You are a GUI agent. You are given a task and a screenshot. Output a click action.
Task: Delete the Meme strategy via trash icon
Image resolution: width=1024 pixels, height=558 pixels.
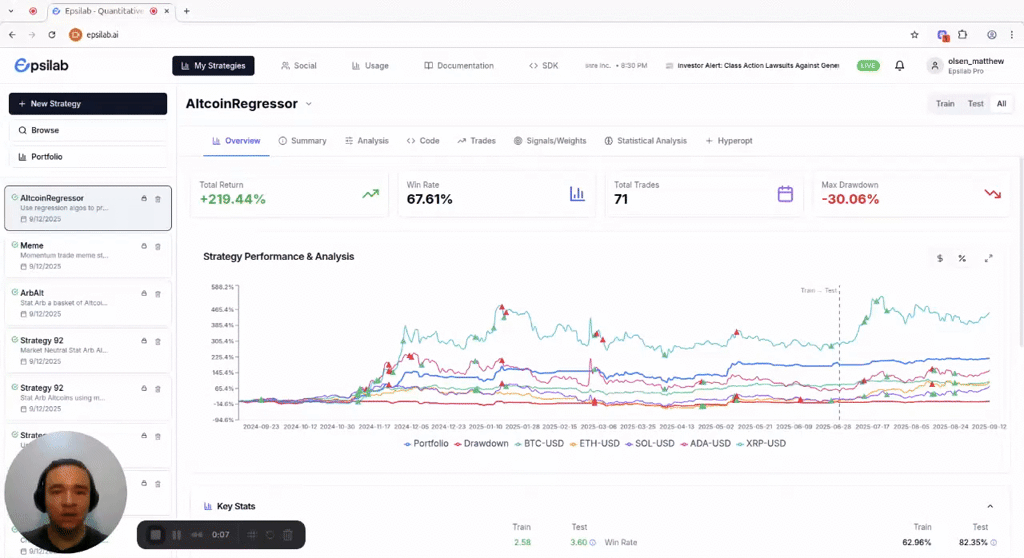coord(157,246)
